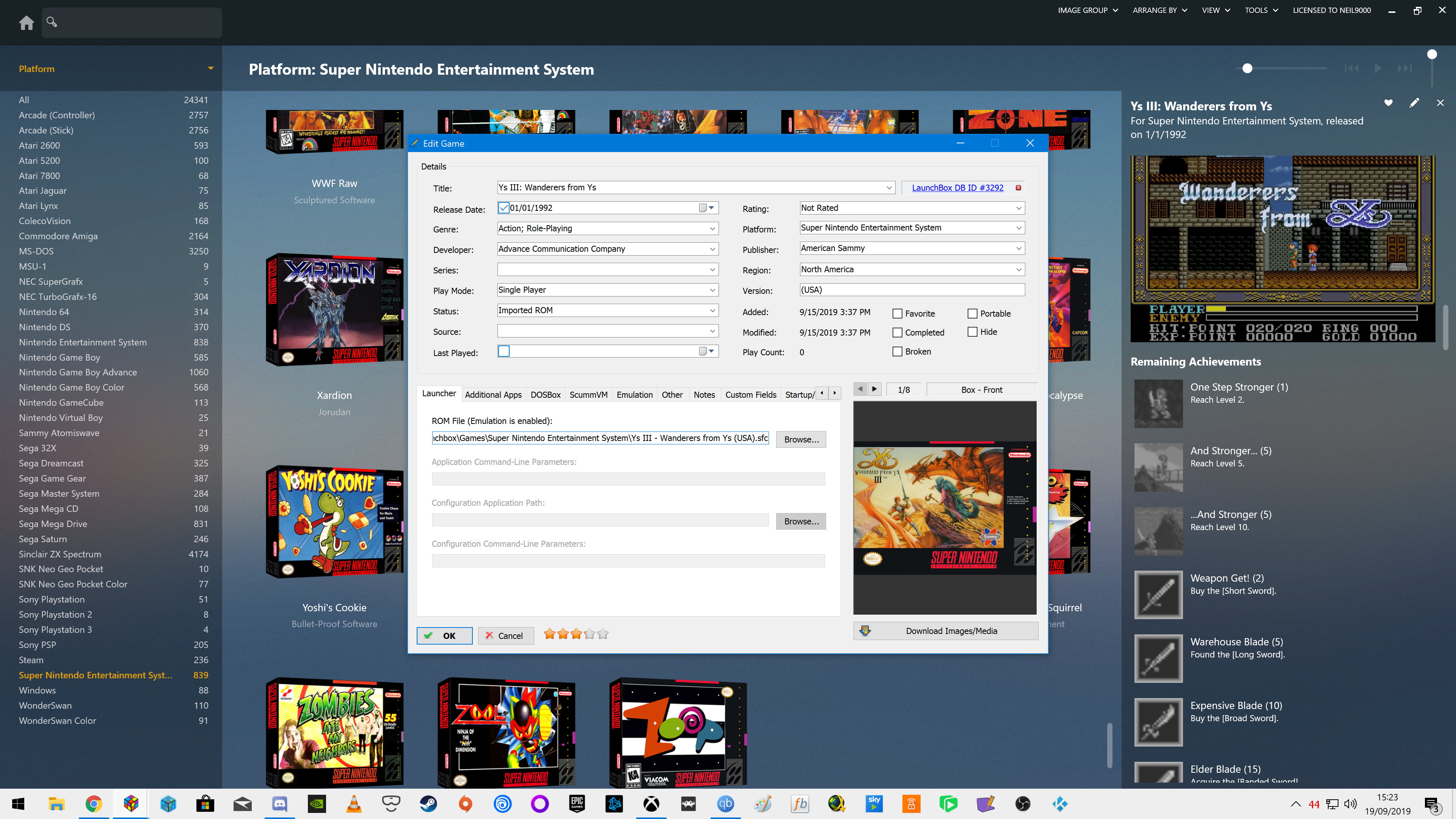Go to LaunchBox home view
Screen dimensions: 1456x819
click(x=26, y=23)
